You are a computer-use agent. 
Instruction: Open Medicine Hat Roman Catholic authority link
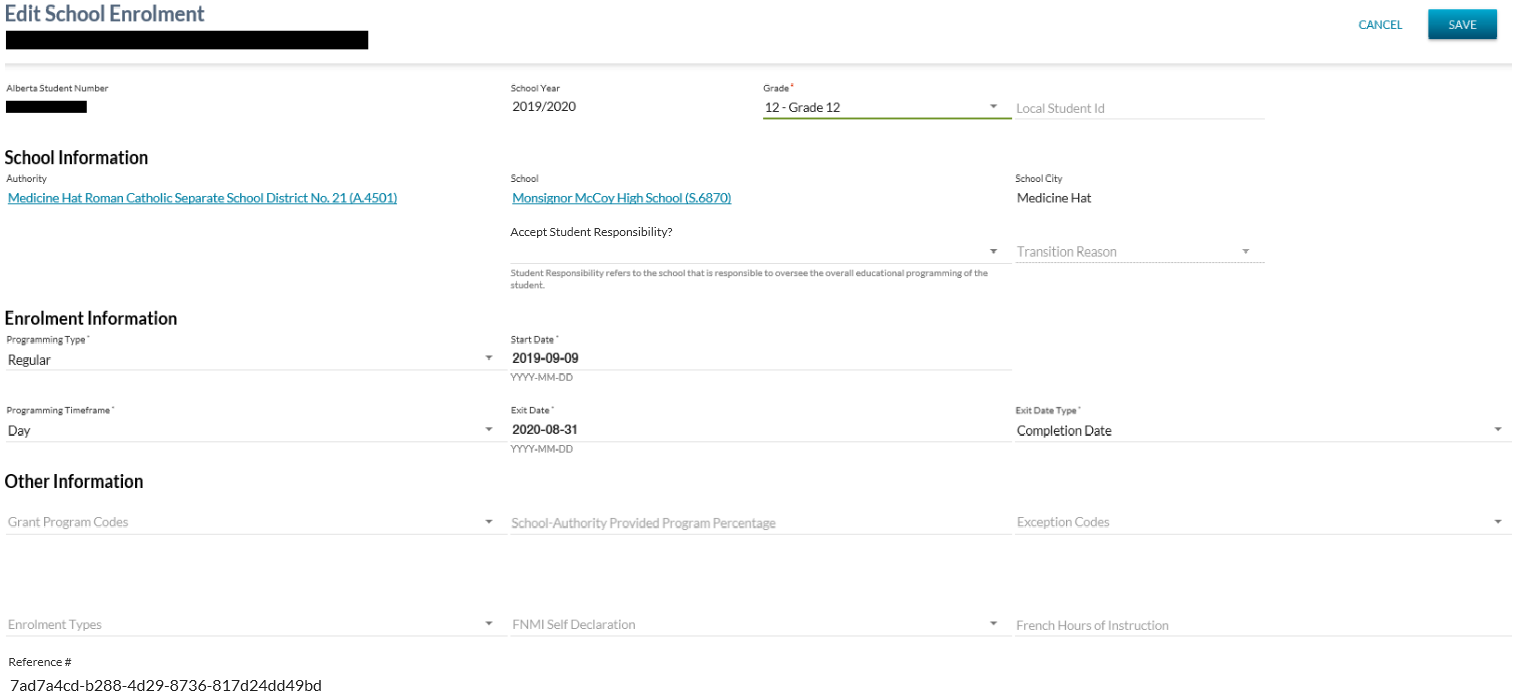(x=202, y=198)
